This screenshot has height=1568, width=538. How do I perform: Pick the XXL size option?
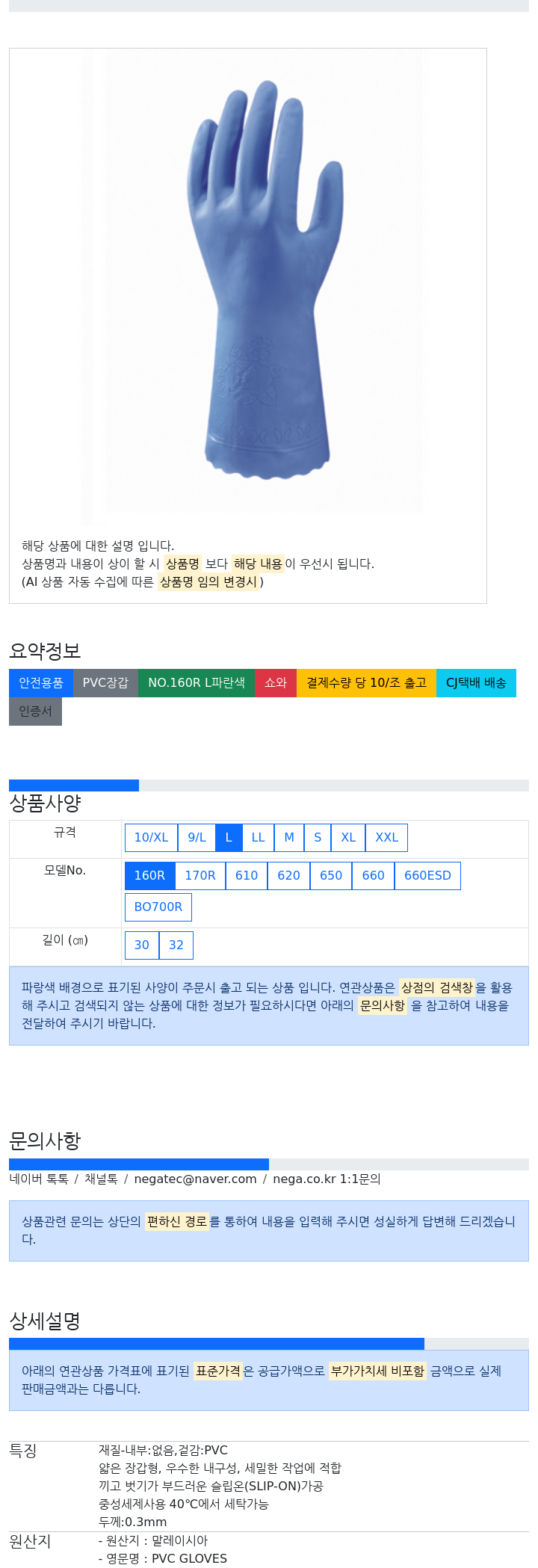click(x=386, y=837)
